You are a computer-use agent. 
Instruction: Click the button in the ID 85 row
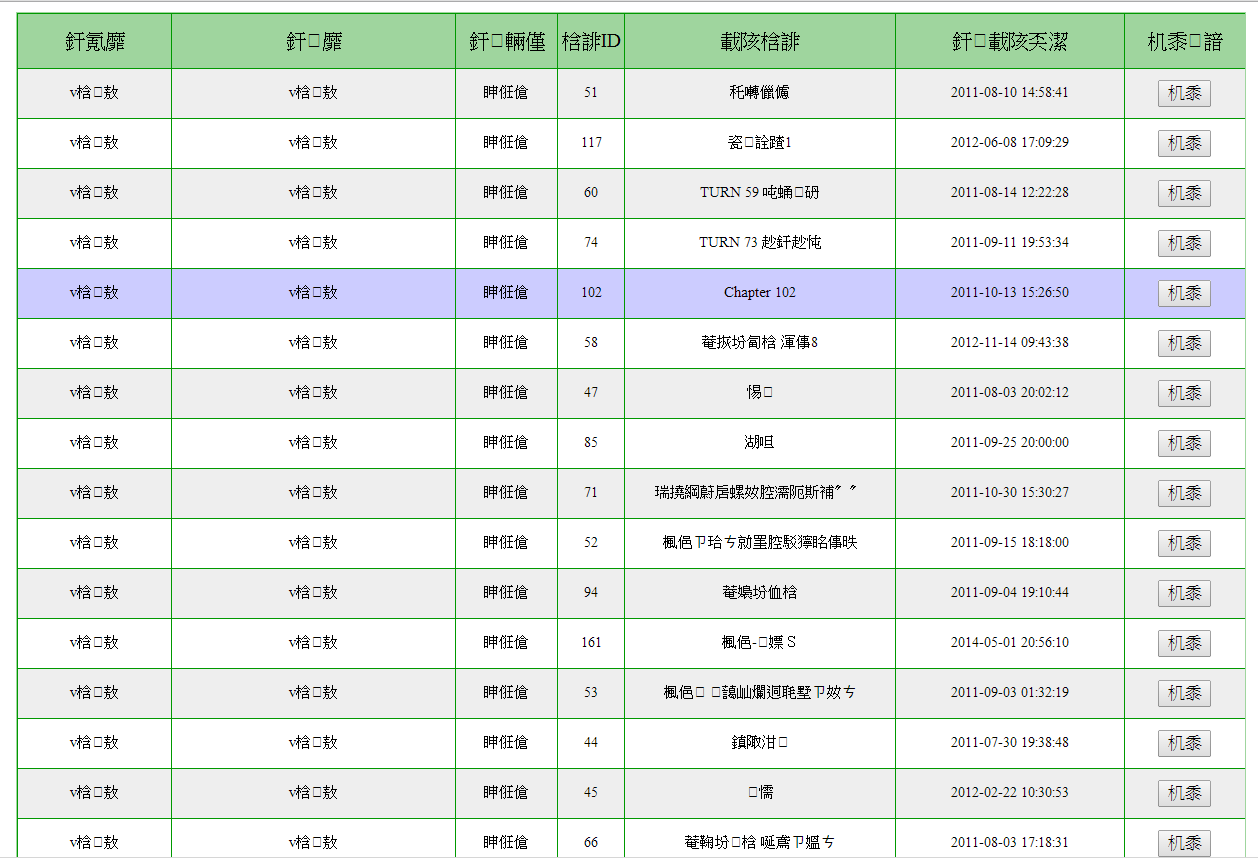pyautogui.click(x=1184, y=443)
